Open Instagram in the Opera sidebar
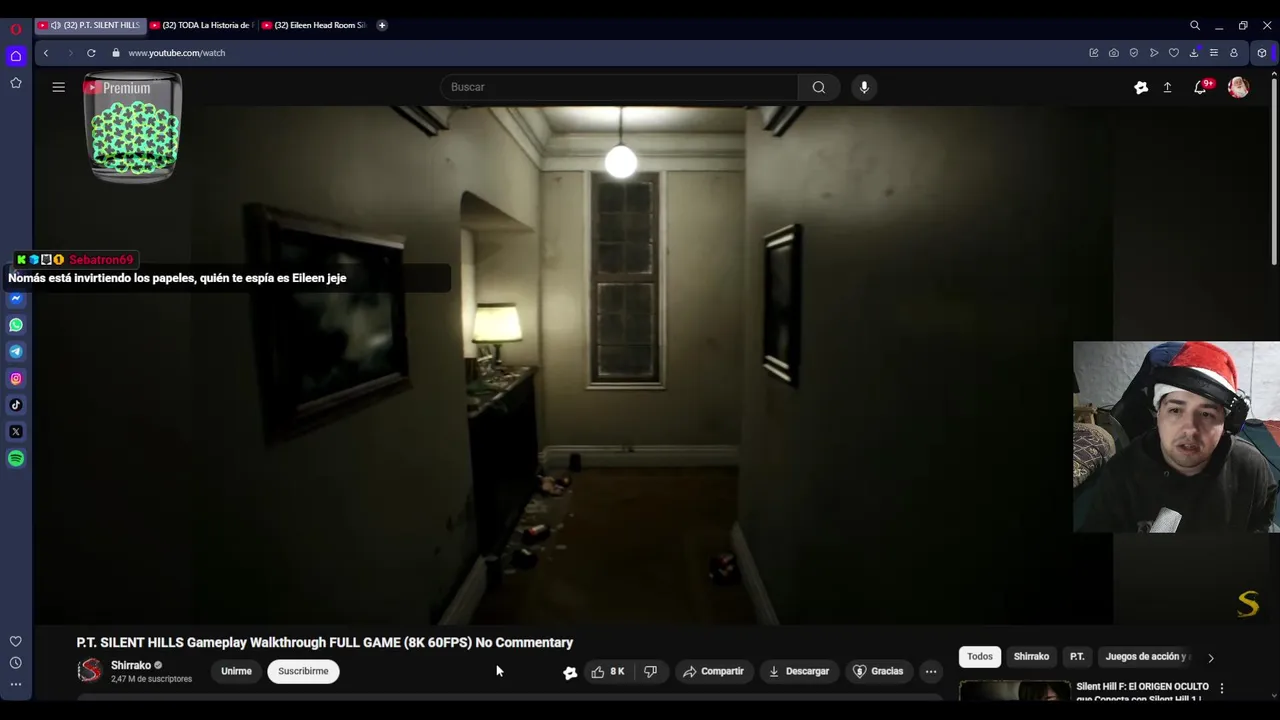The width and height of the screenshot is (1280, 720). (16, 378)
